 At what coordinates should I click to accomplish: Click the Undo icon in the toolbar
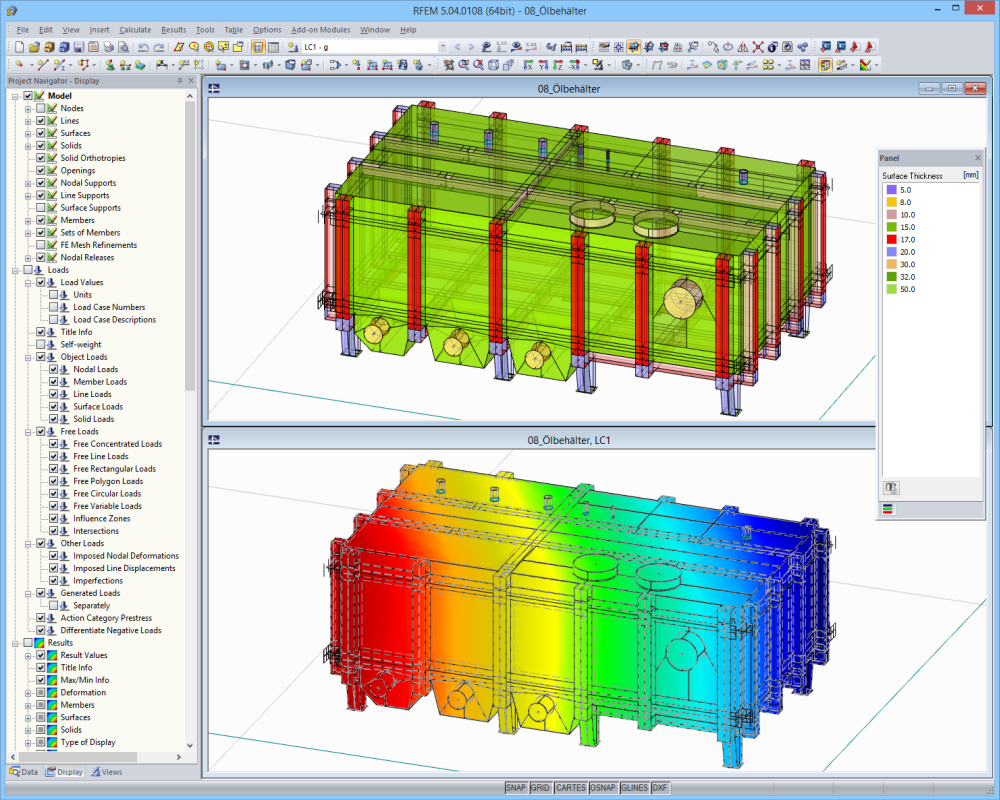pyautogui.click(x=142, y=46)
